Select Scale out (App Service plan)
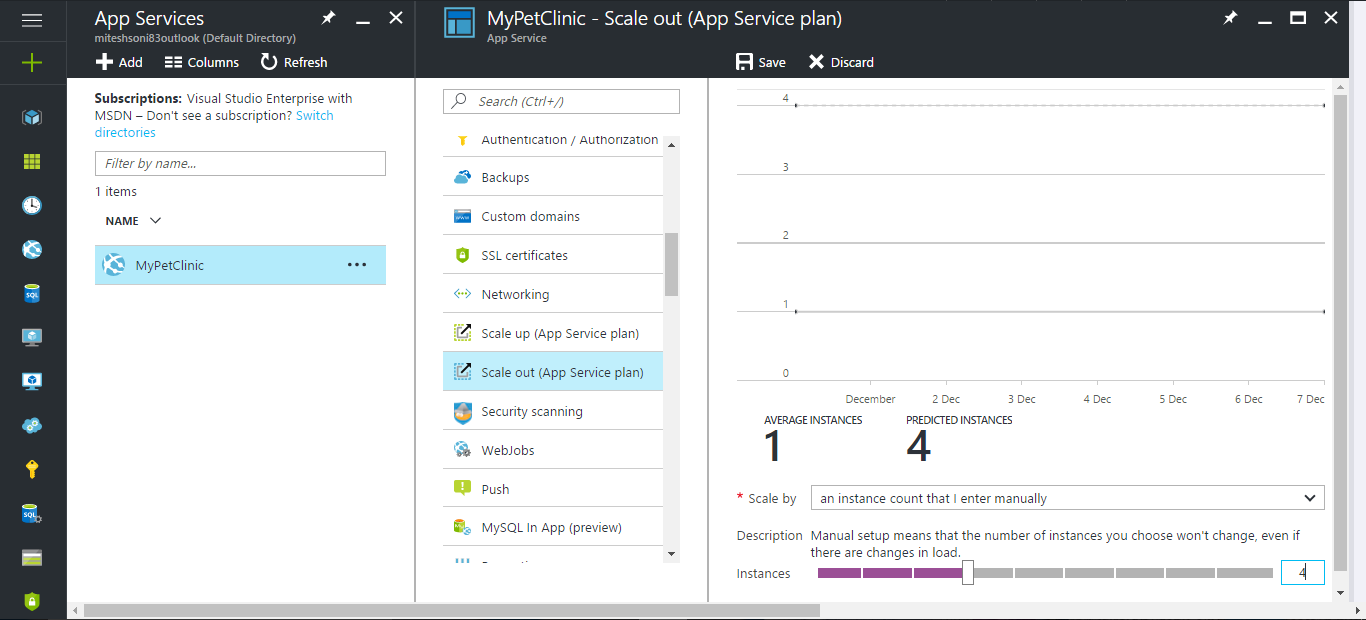The height and width of the screenshot is (620, 1366). (x=553, y=372)
